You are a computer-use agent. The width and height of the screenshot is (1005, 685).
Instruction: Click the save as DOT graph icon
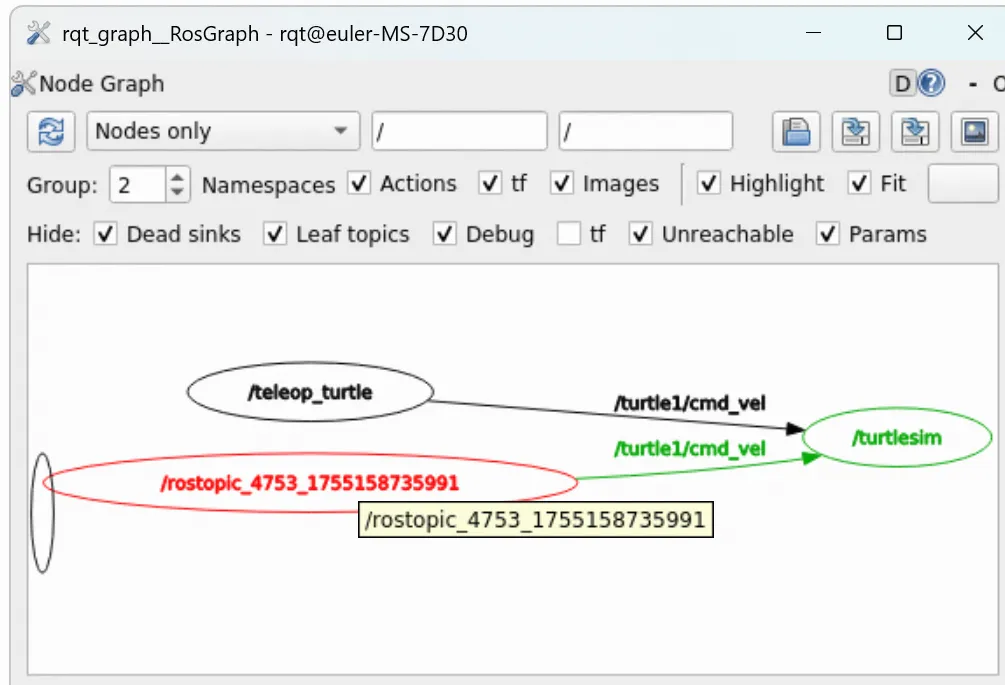[856, 132]
